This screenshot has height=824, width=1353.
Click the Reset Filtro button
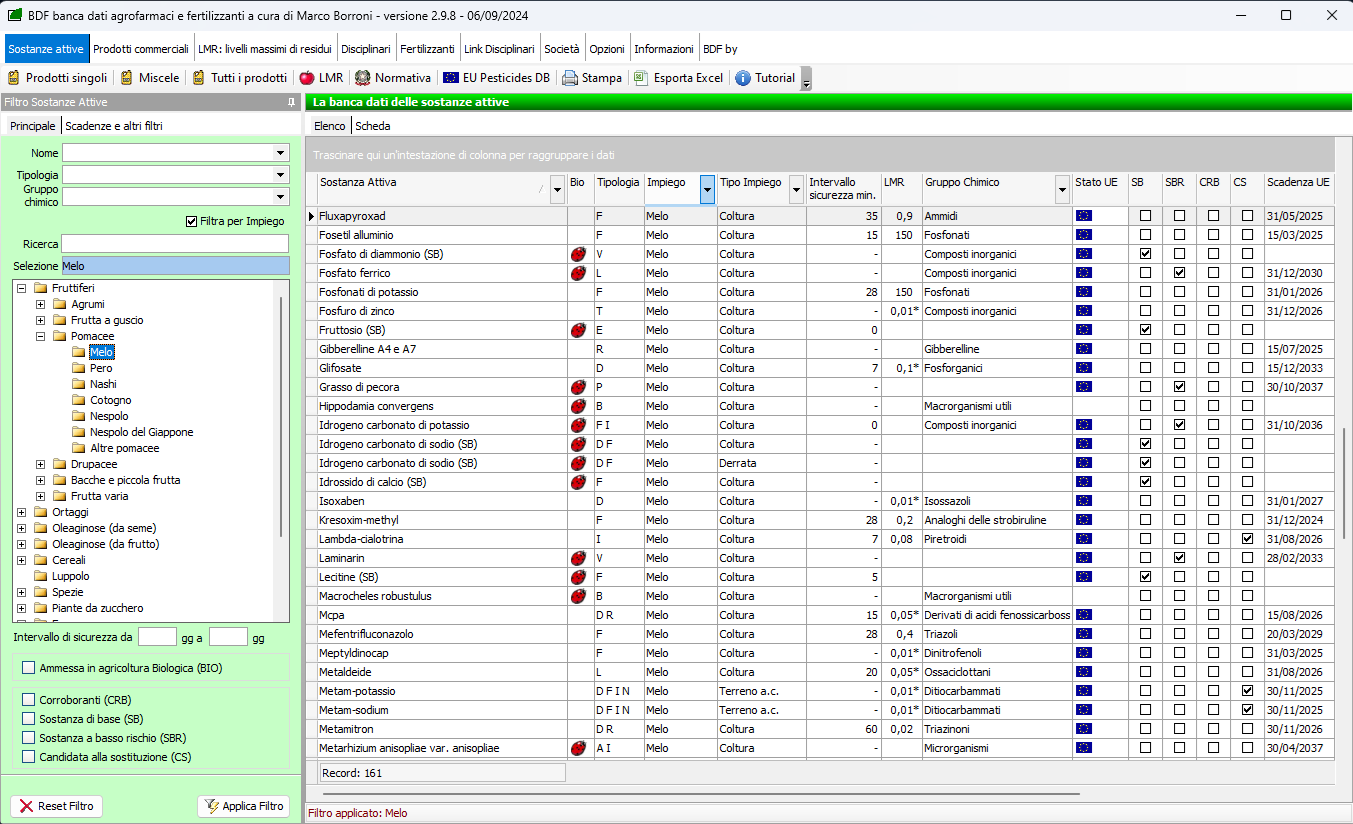tap(56, 806)
